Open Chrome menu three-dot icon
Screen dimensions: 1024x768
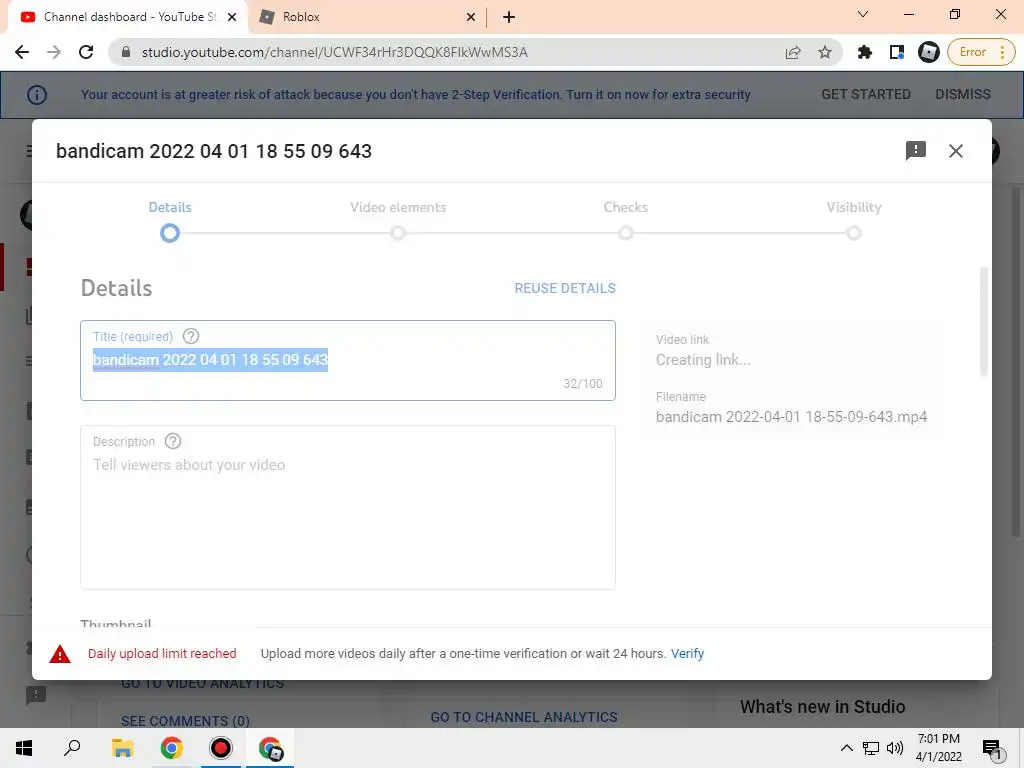pyautogui.click(x=1002, y=52)
